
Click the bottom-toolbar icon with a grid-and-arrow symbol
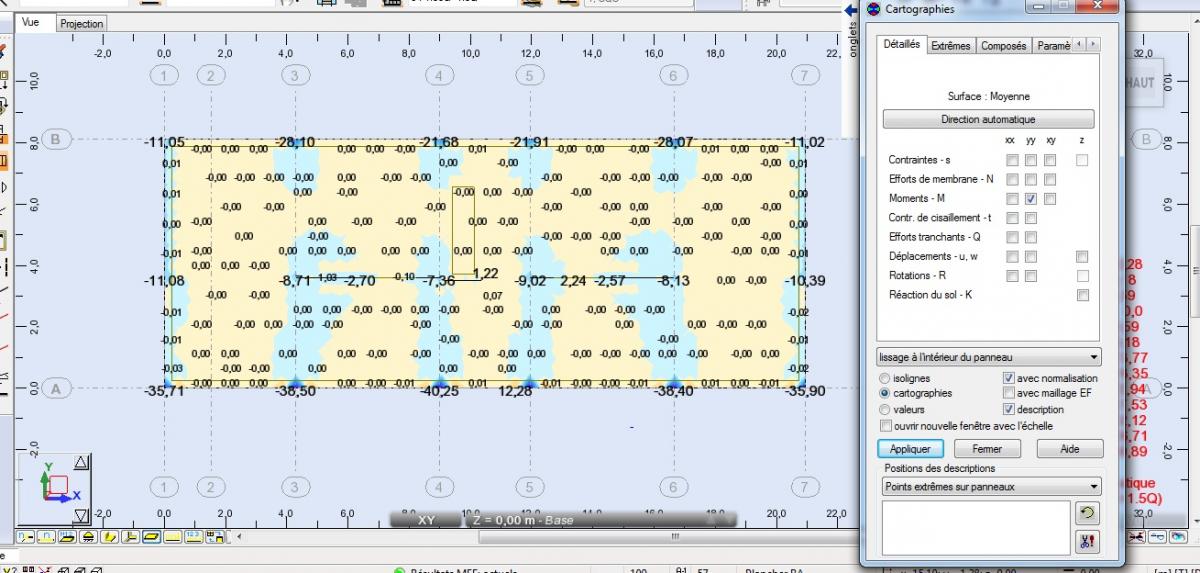tap(214, 537)
